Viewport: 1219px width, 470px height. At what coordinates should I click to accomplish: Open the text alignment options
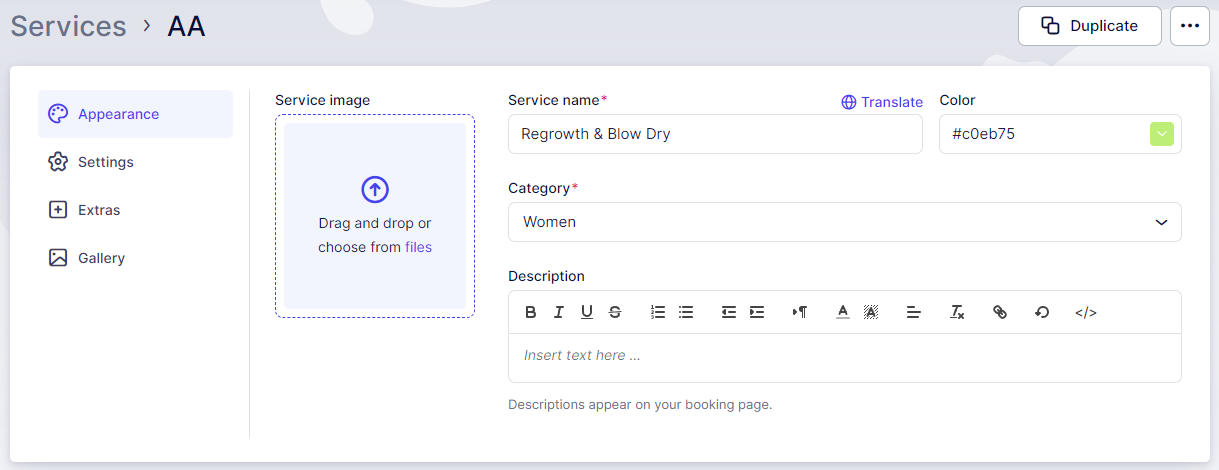click(x=914, y=312)
